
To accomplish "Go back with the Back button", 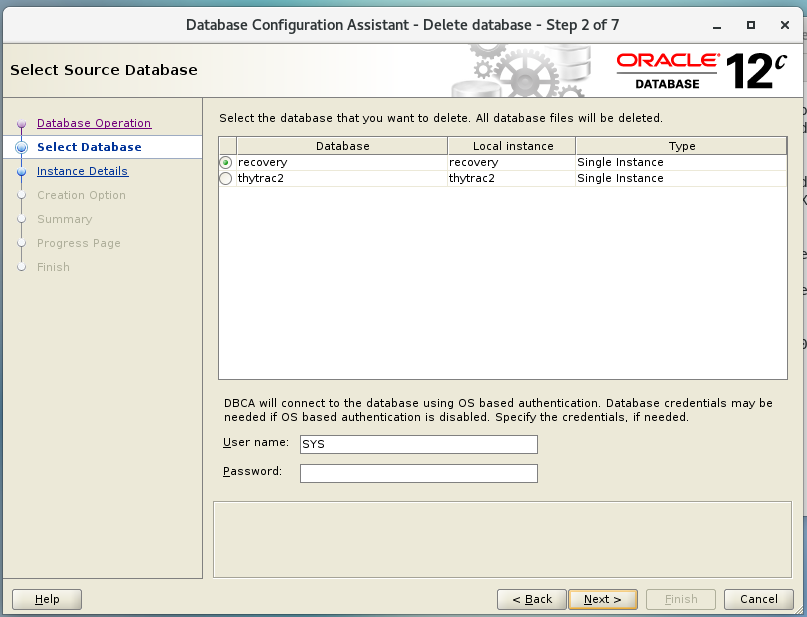I will [532, 599].
